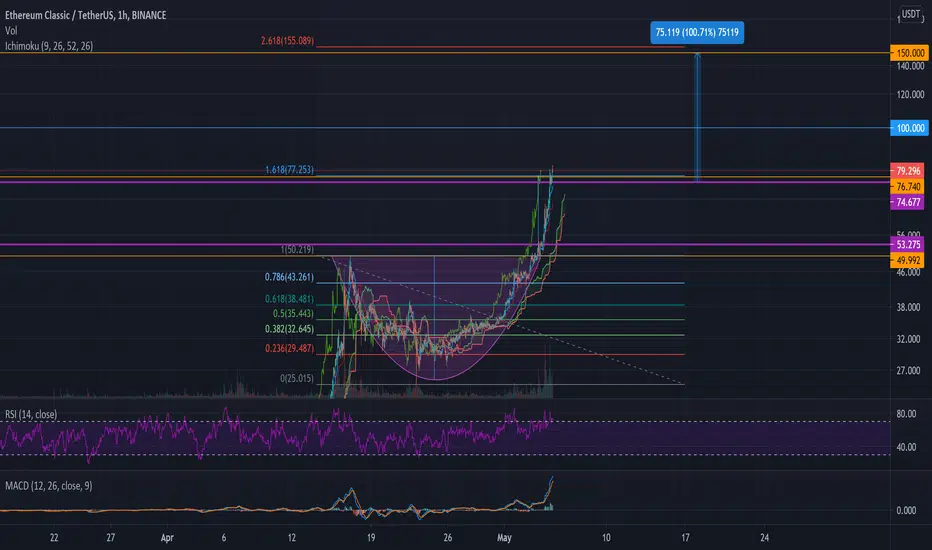The height and width of the screenshot is (550, 932).
Task: Select the 0.5(35.443) Fibonacci level label
Action: tap(293, 313)
